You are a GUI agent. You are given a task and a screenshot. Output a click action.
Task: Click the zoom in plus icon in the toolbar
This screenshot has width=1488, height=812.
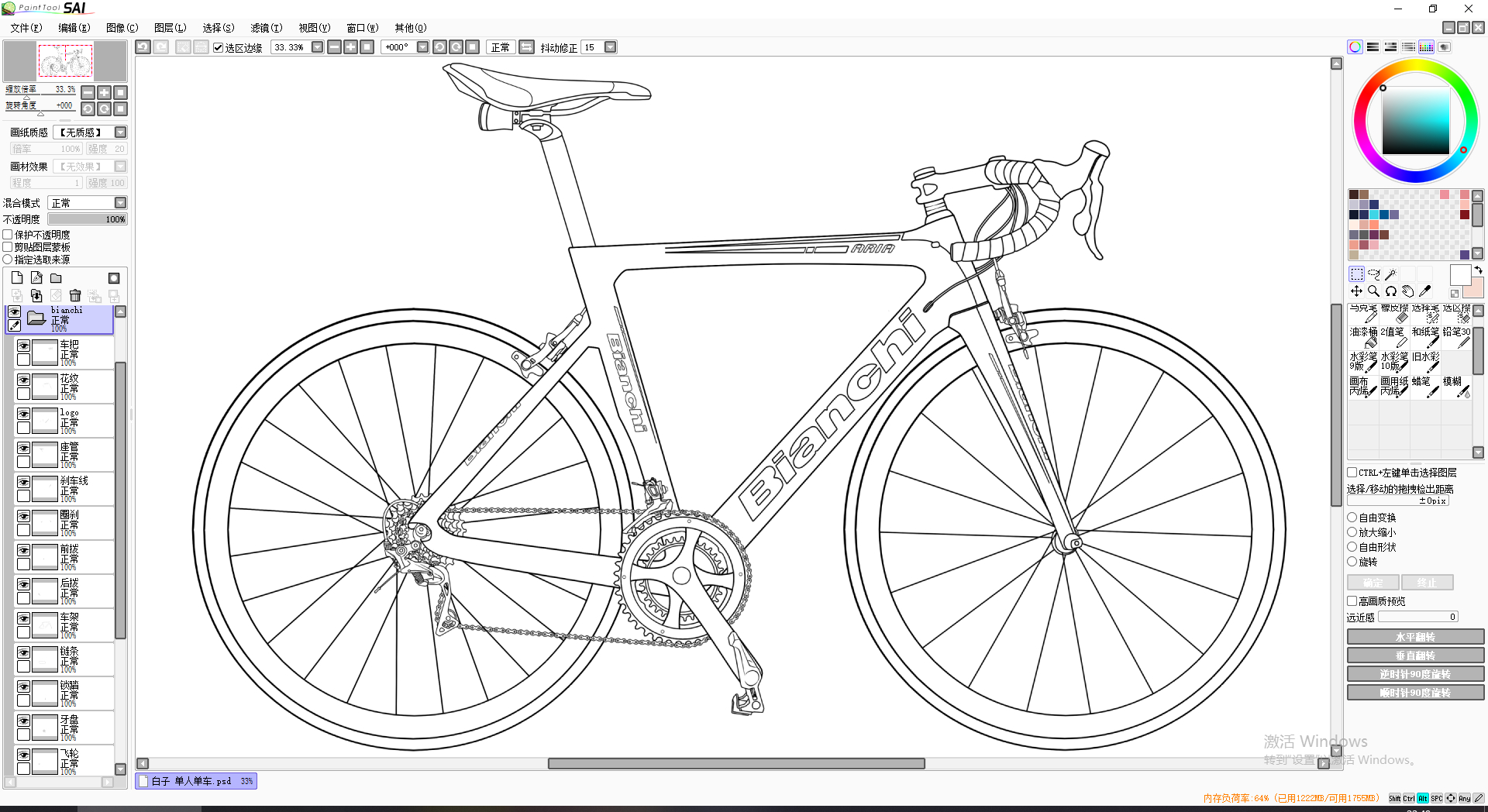pos(351,47)
